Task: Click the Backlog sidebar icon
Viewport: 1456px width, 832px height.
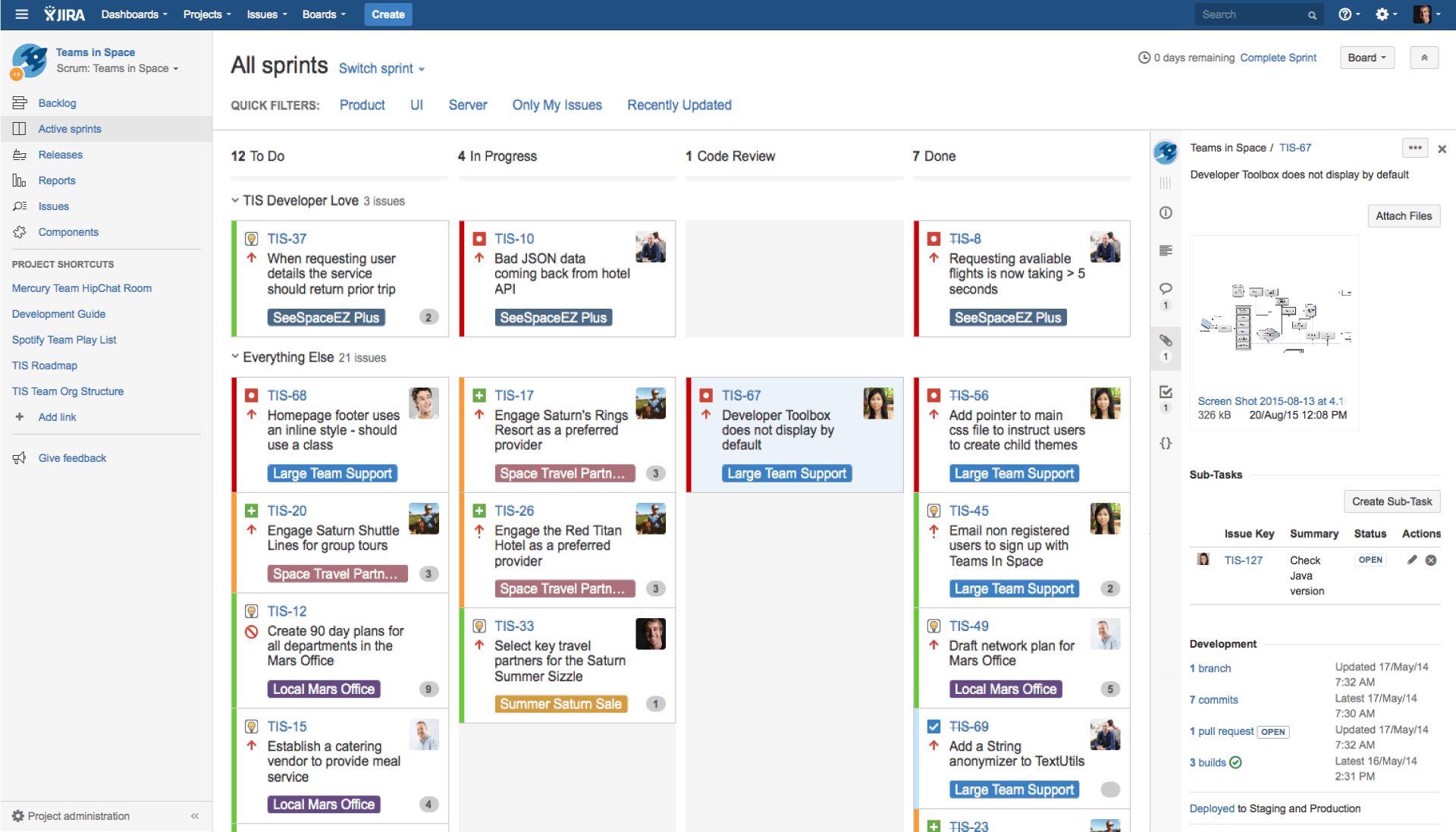Action: (x=19, y=103)
